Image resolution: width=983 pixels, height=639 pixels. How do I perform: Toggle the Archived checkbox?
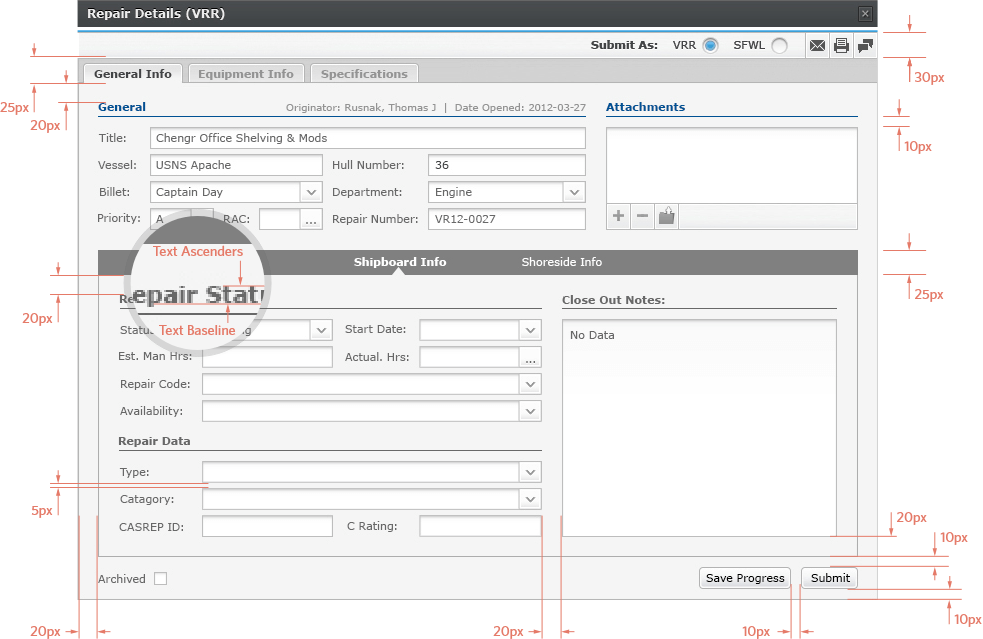(x=160, y=578)
